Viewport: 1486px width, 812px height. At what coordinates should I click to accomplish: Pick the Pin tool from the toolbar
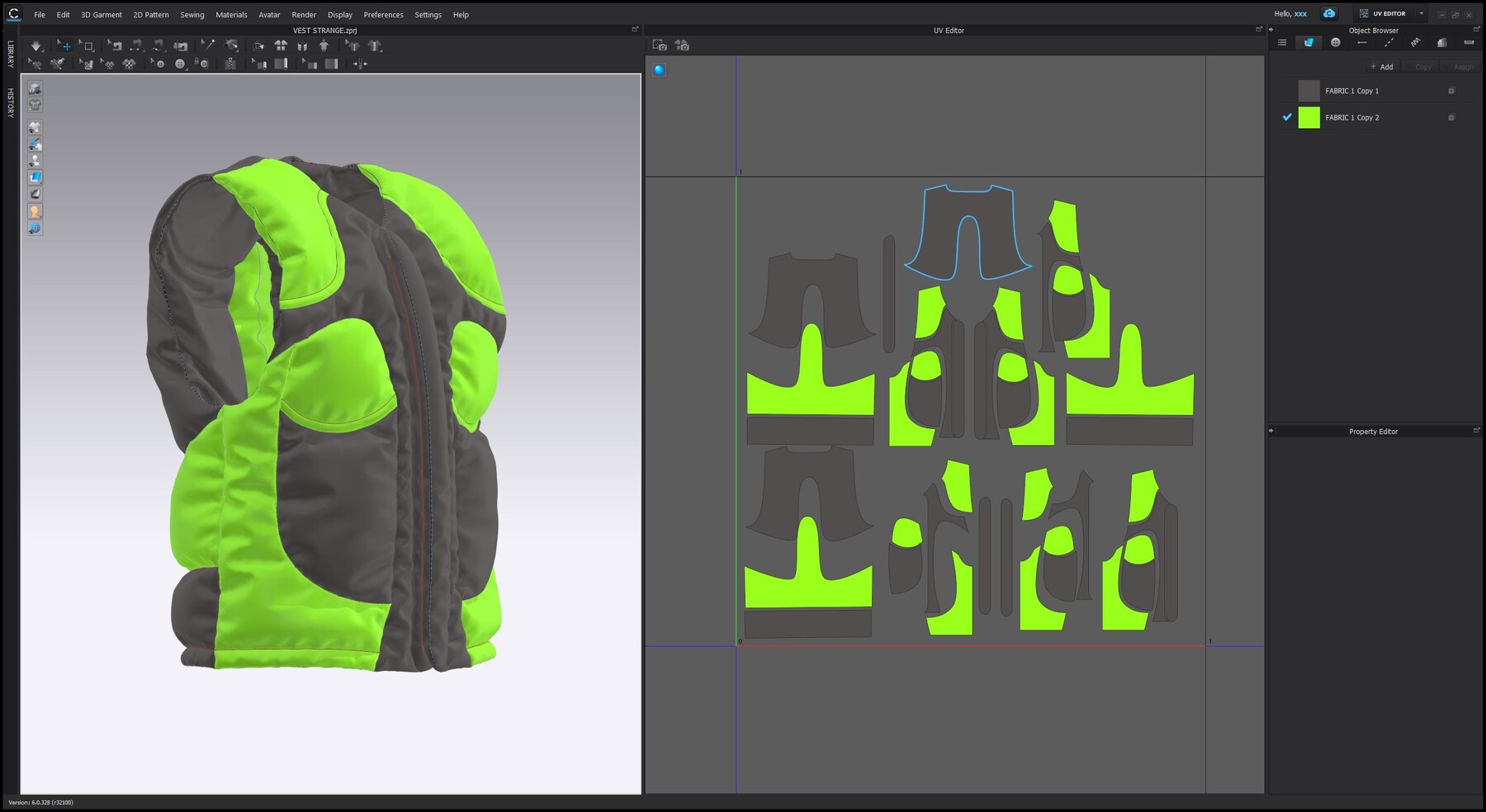point(208,46)
